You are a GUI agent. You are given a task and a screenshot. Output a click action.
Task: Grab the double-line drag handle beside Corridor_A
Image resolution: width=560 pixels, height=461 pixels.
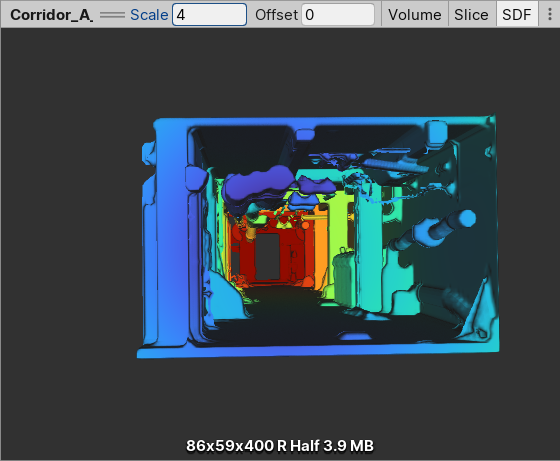[112, 15]
